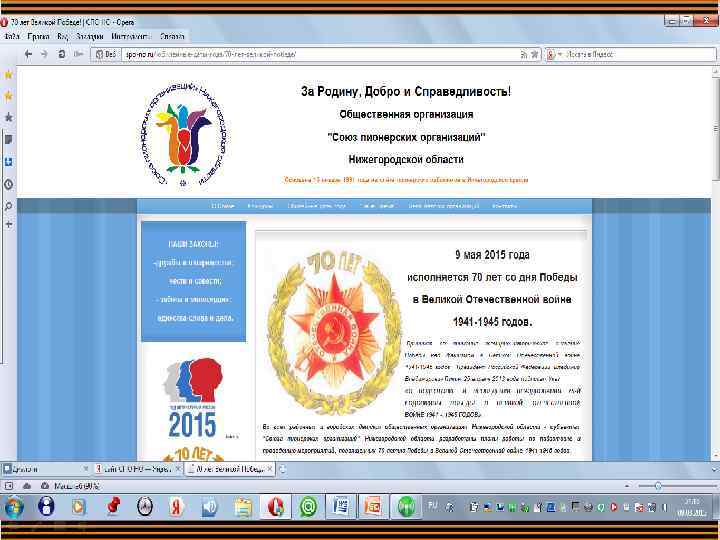Click the gray star sidebar icon

[8, 117]
